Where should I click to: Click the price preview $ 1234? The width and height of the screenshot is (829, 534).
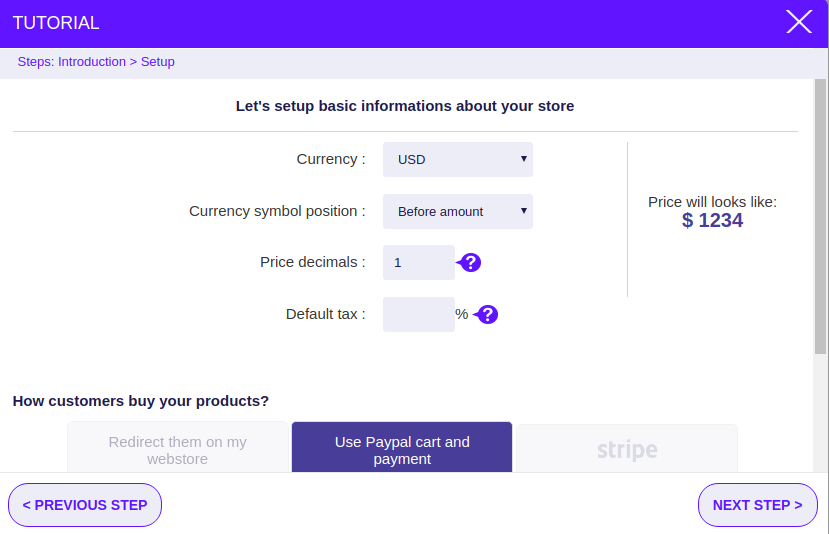tap(712, 220)
